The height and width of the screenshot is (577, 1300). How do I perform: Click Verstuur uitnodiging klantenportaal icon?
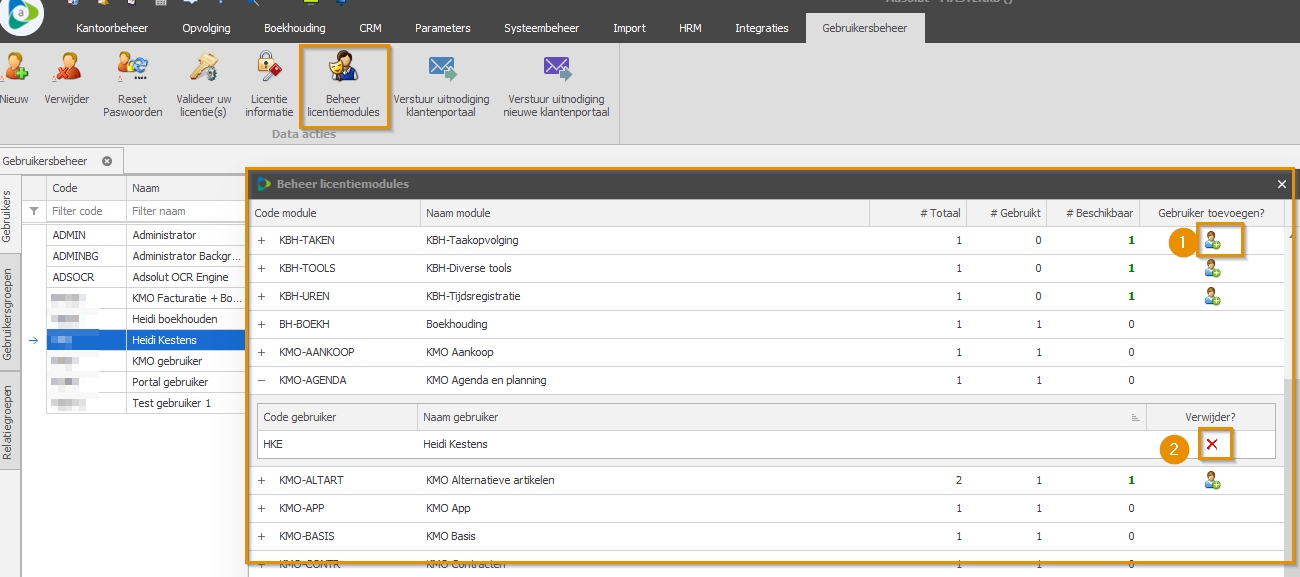441,69
